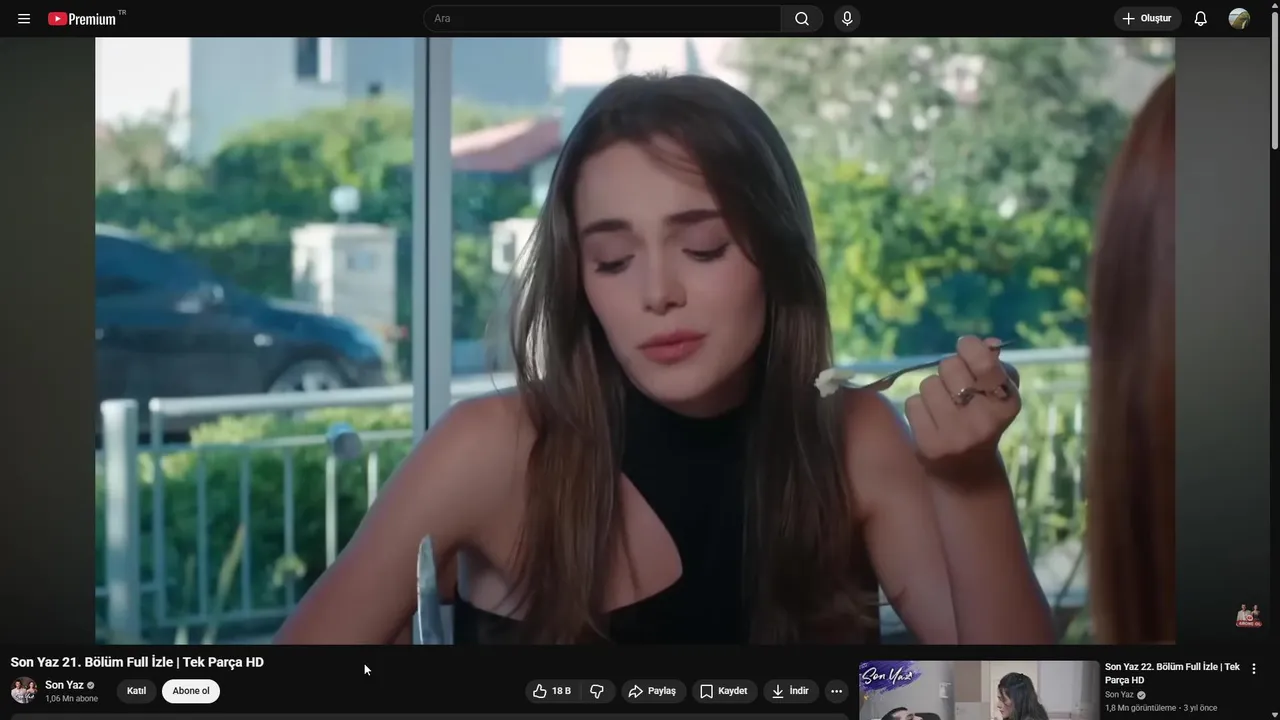Screen dimensions: 1280x720
Task: Click the video title Son Yaz 21. Bölüm
Action: [137, 662]
